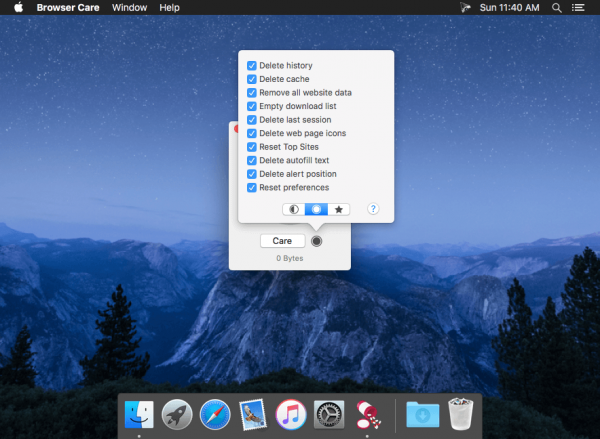Open the Window menu
Image resolution: width=600 pixels, height=439 pixels.
coord(129,8)
